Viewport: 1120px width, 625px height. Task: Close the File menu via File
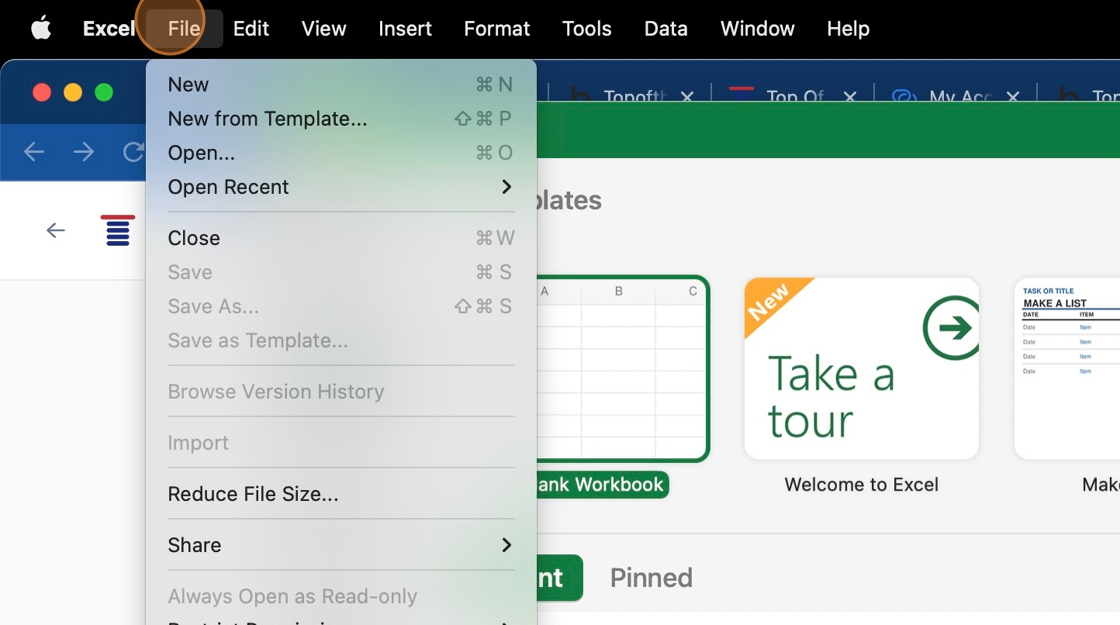[x=184, y=29]
